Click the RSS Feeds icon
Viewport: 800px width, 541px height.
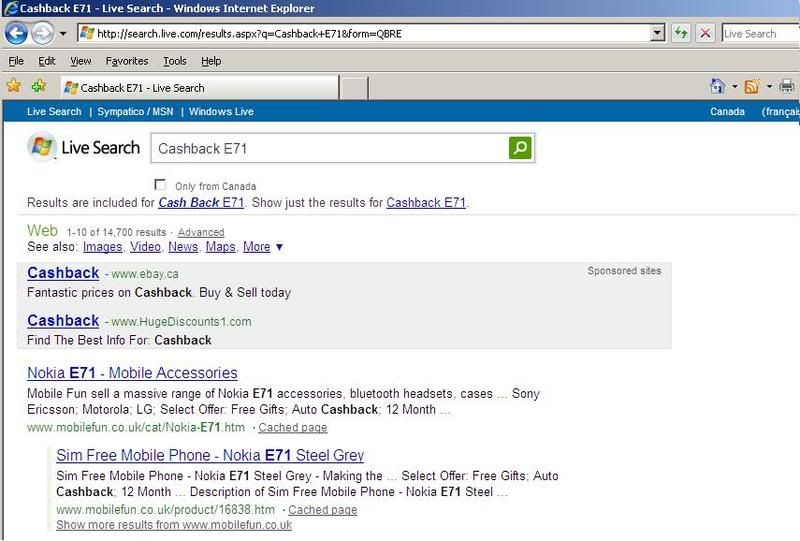pyautogui.click(x=752, y=86)
